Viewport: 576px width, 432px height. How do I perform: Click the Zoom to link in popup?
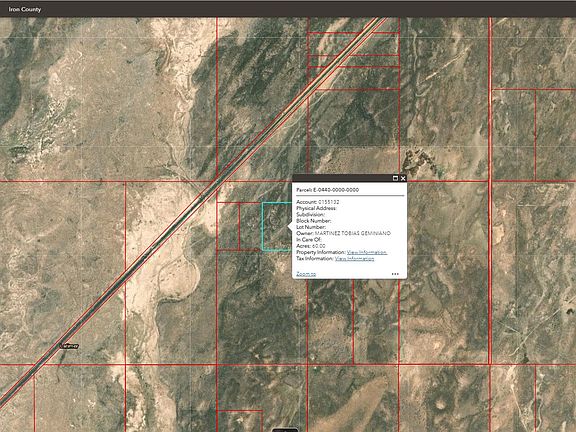(x=306, y=274)
